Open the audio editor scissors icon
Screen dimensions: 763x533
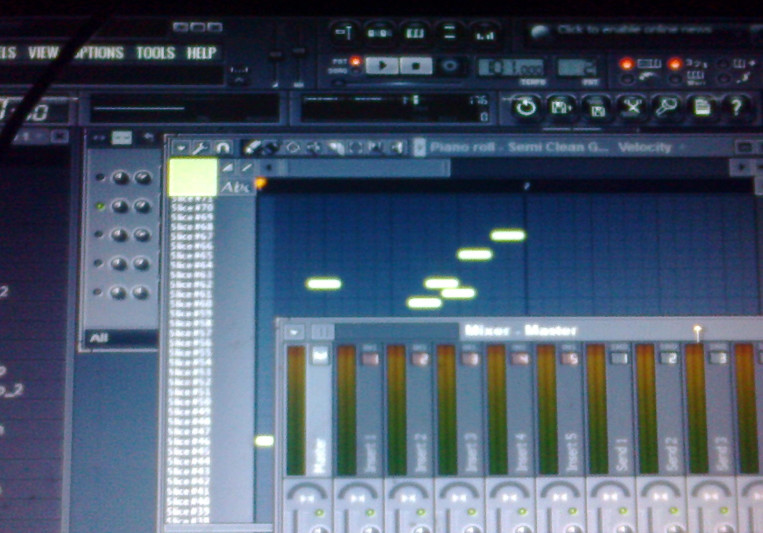point(632,107)
